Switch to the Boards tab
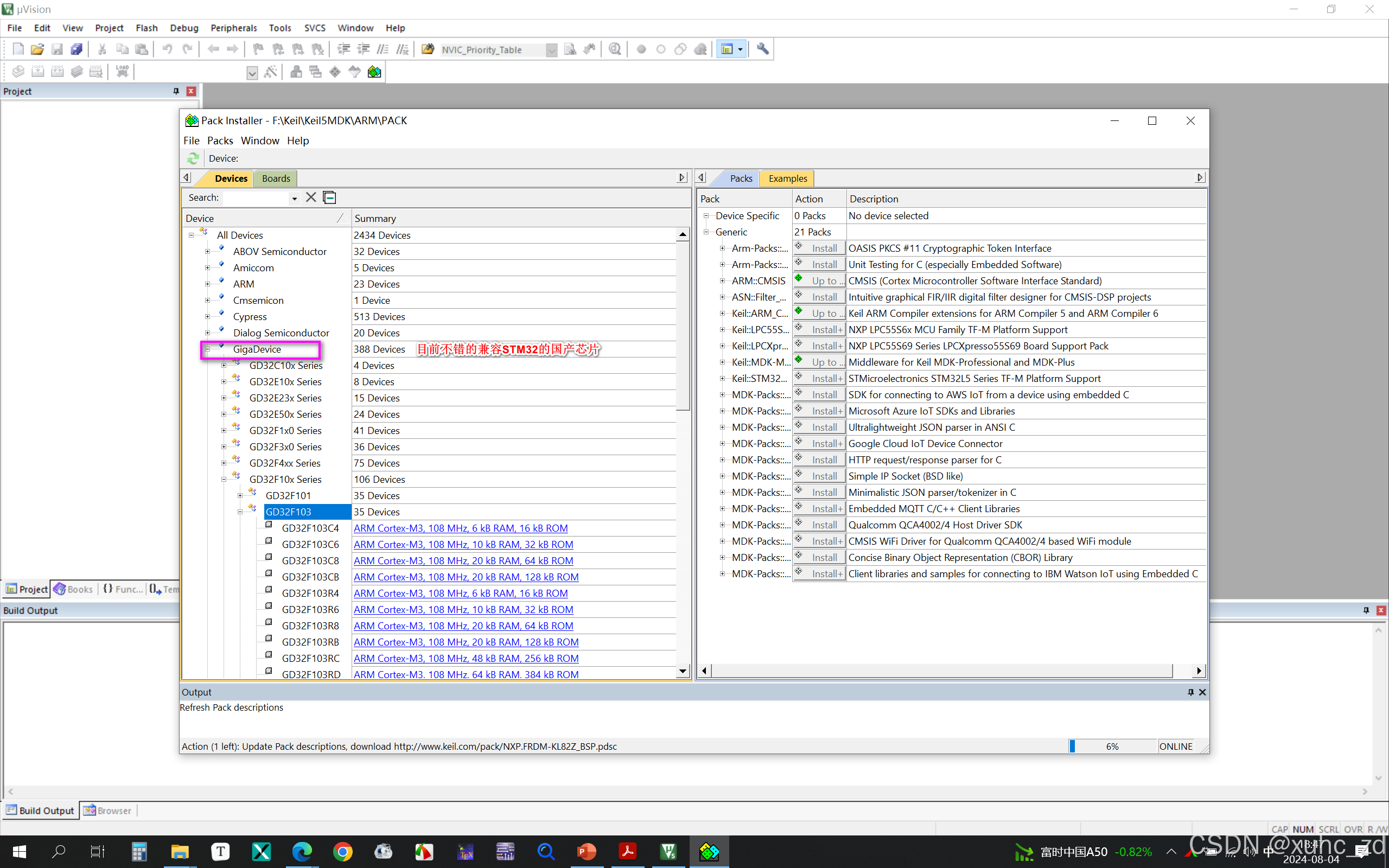The width and height of the screenshot is (1389, 868). click(276, 178)
